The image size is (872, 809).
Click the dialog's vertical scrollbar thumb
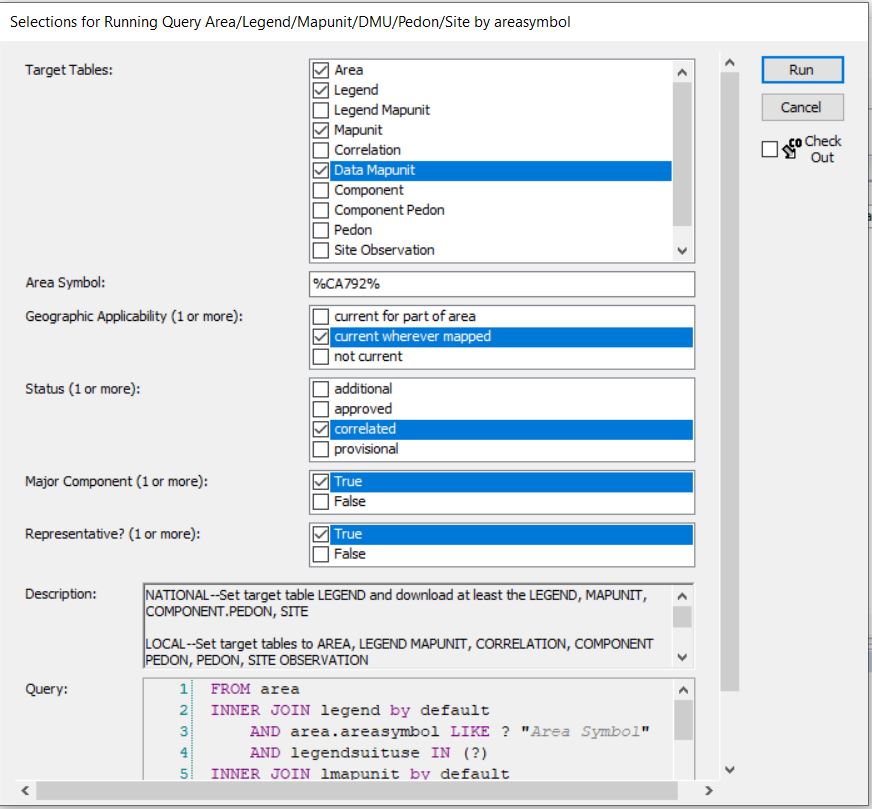(x=730, y=381)
